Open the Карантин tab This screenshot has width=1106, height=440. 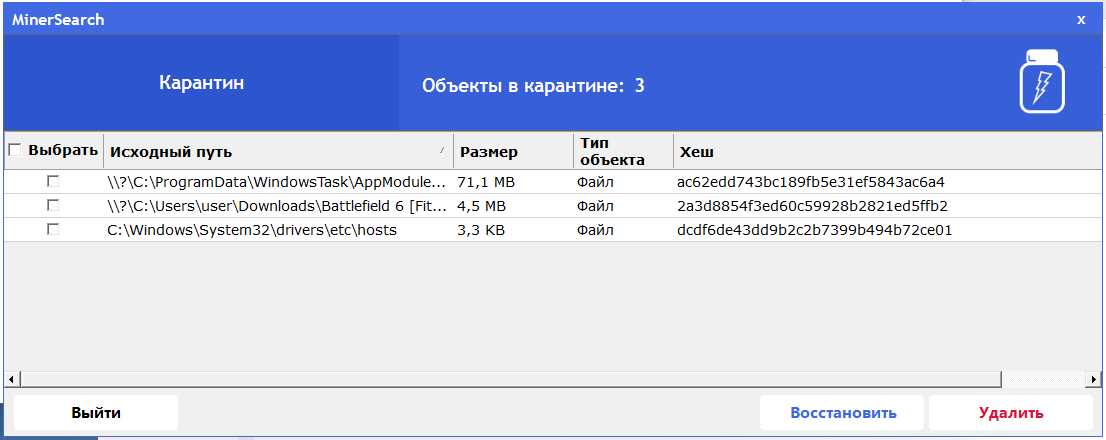[202, 82]
